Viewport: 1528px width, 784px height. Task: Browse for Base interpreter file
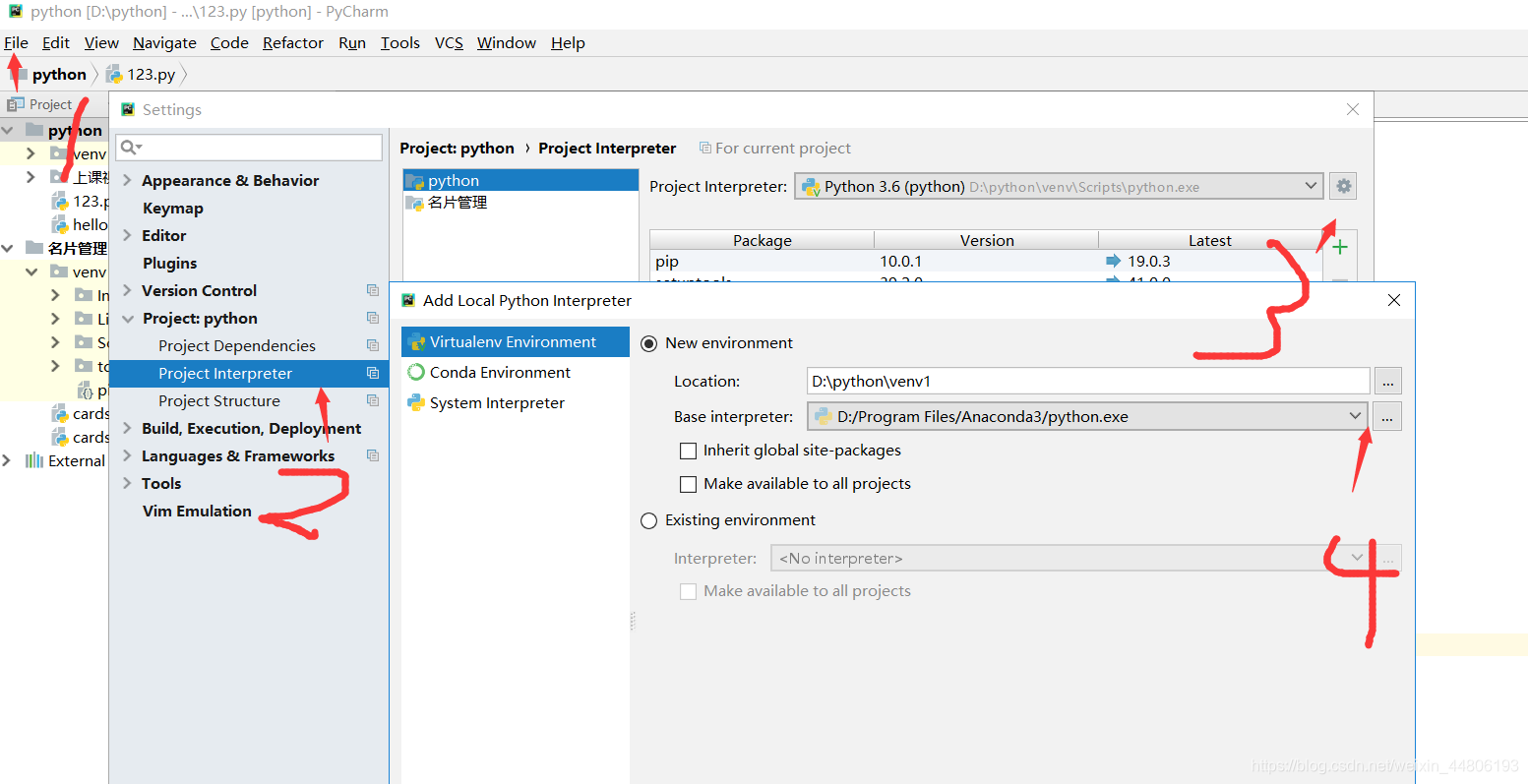1387,417
